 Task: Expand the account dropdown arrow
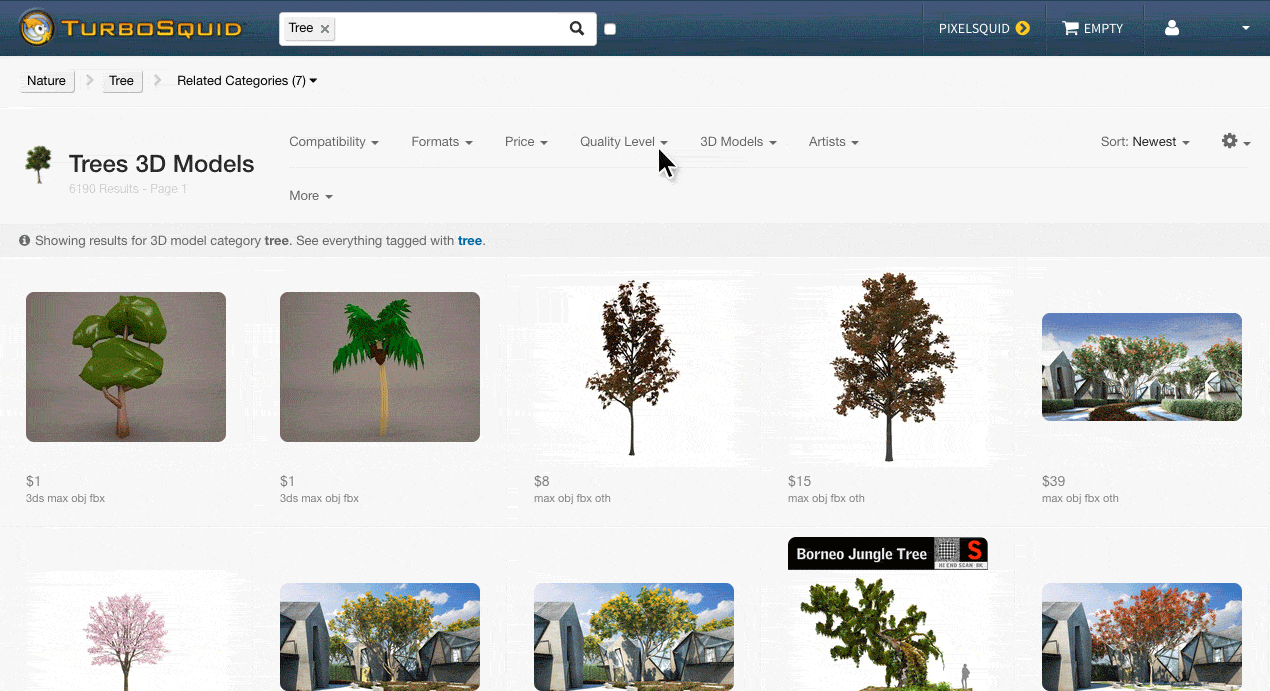pos(1246,29)
